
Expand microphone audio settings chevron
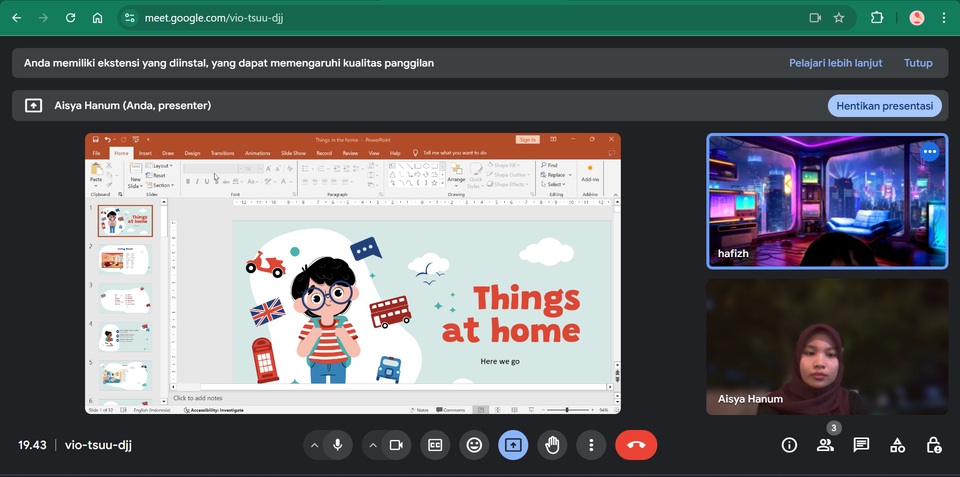pos(315,445)
